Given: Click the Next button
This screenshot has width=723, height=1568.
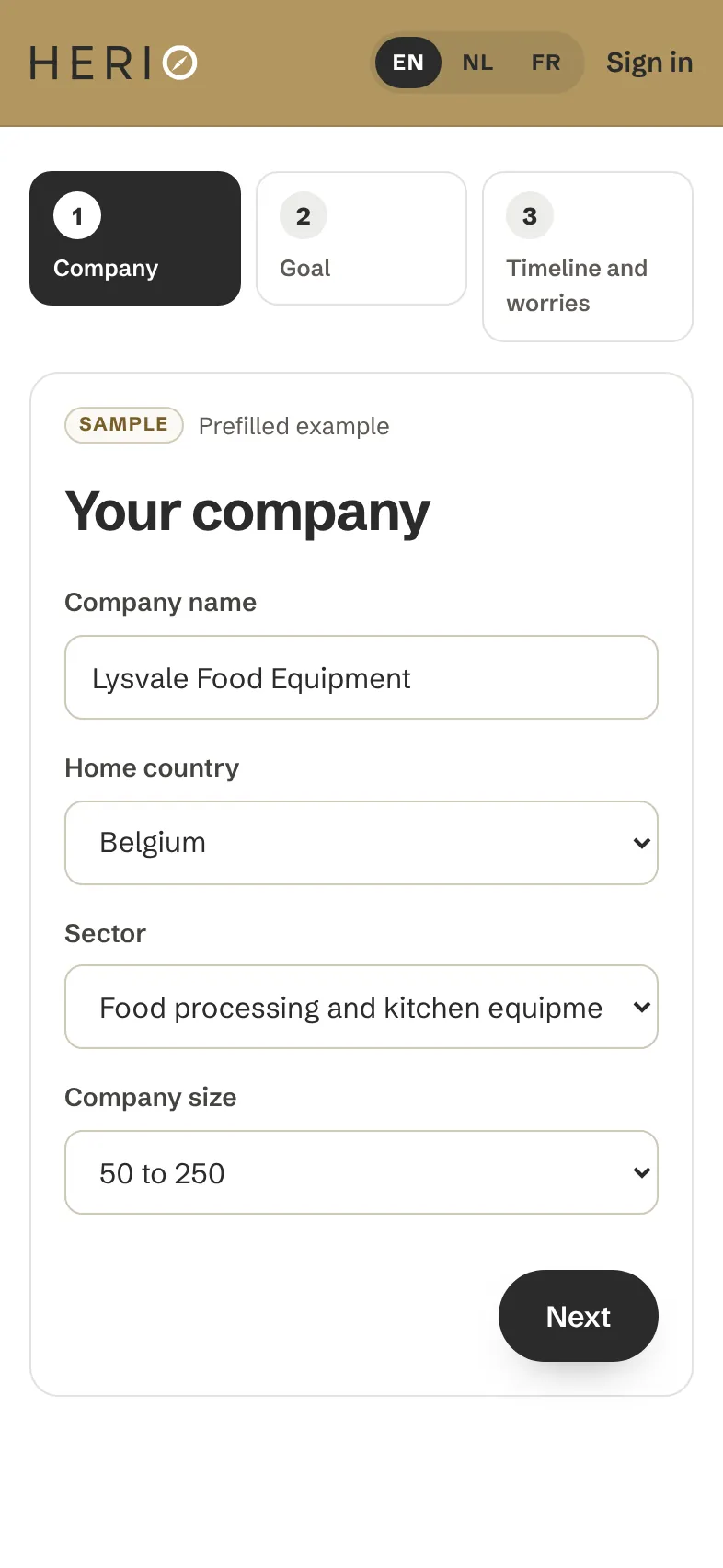Looking at the screenshot, I should (x=579, y=1316).
